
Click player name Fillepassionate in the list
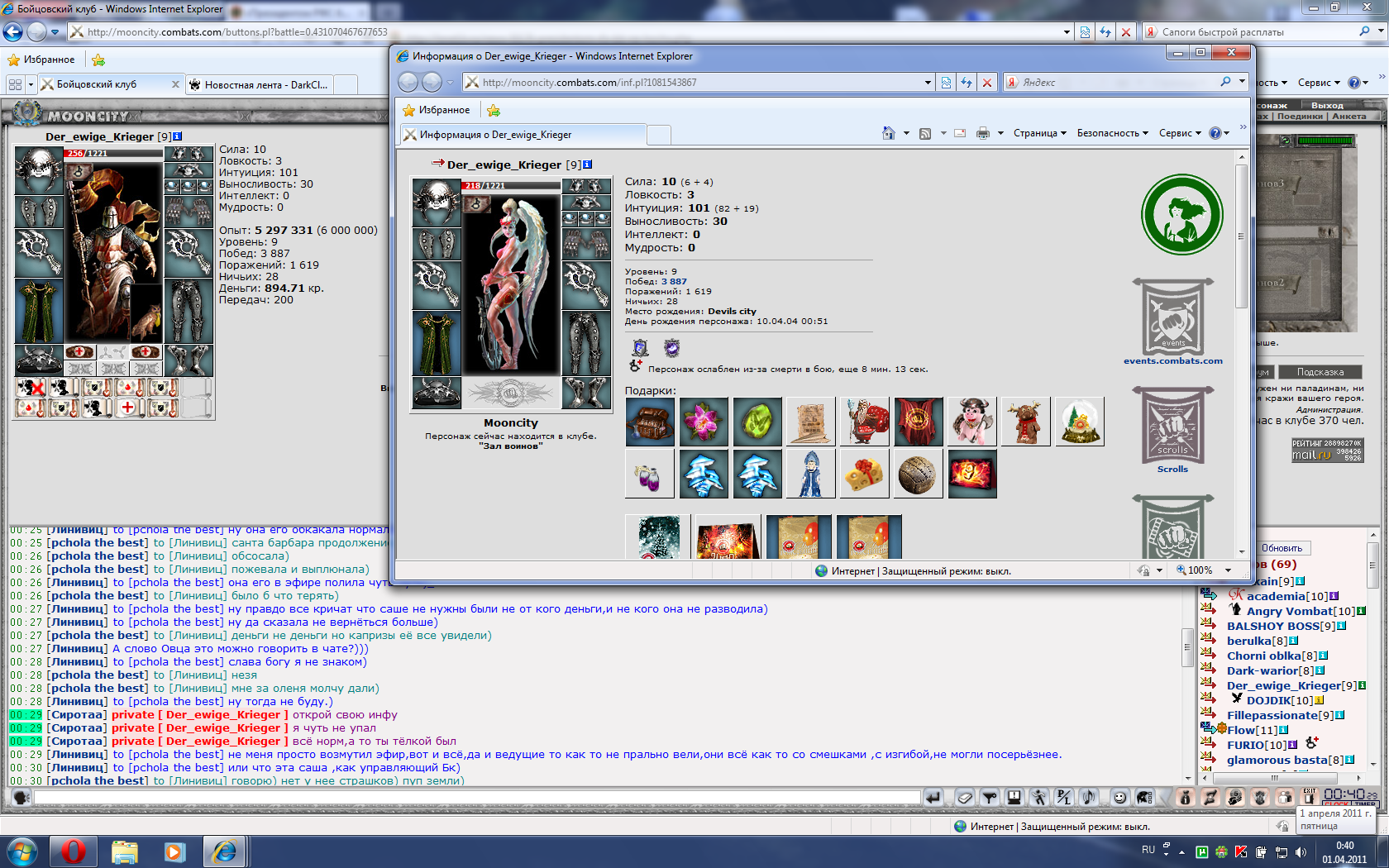click(1272, 715)
